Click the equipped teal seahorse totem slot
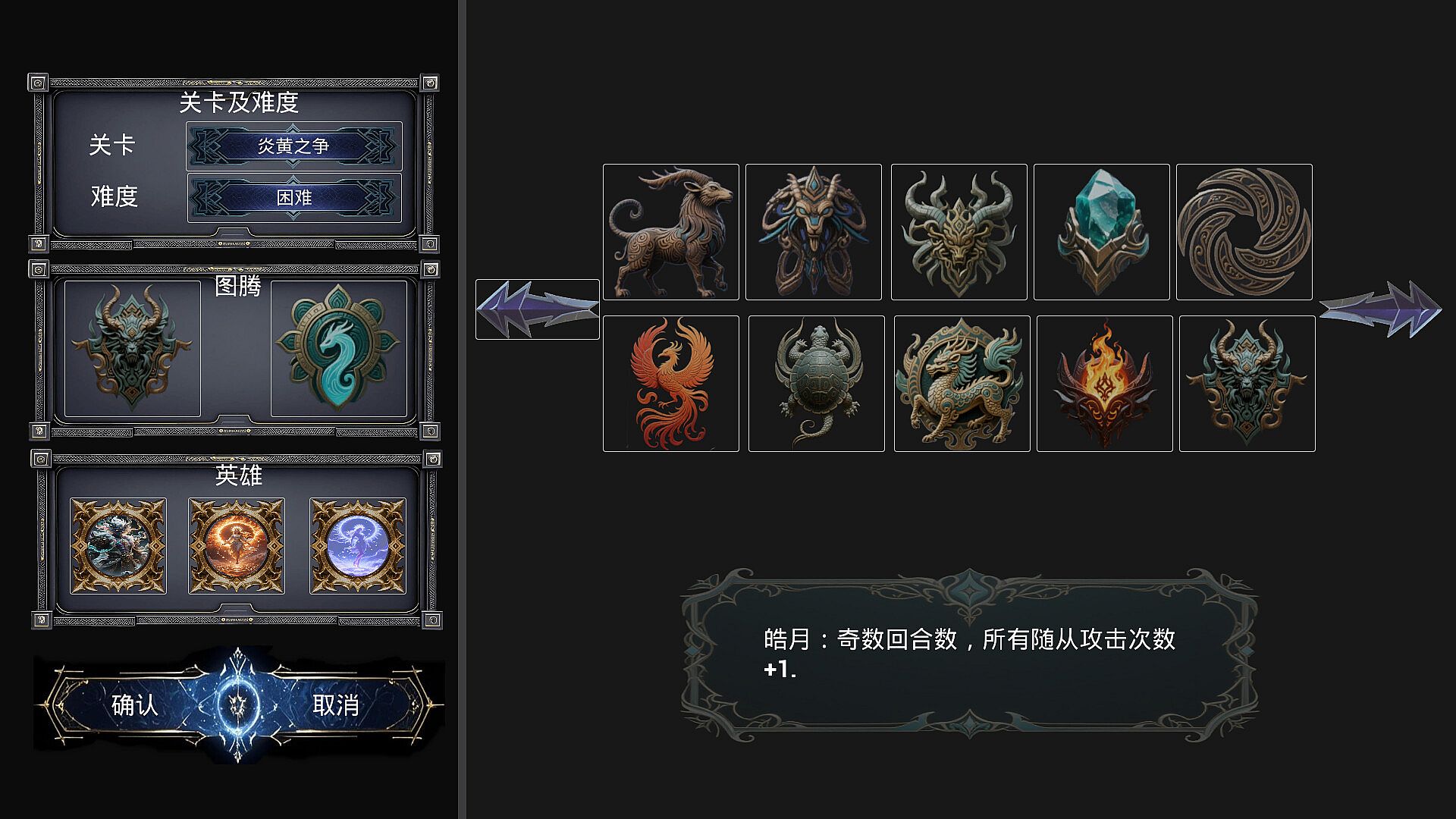Screen dimensions: 1456x819 point(339,349)
